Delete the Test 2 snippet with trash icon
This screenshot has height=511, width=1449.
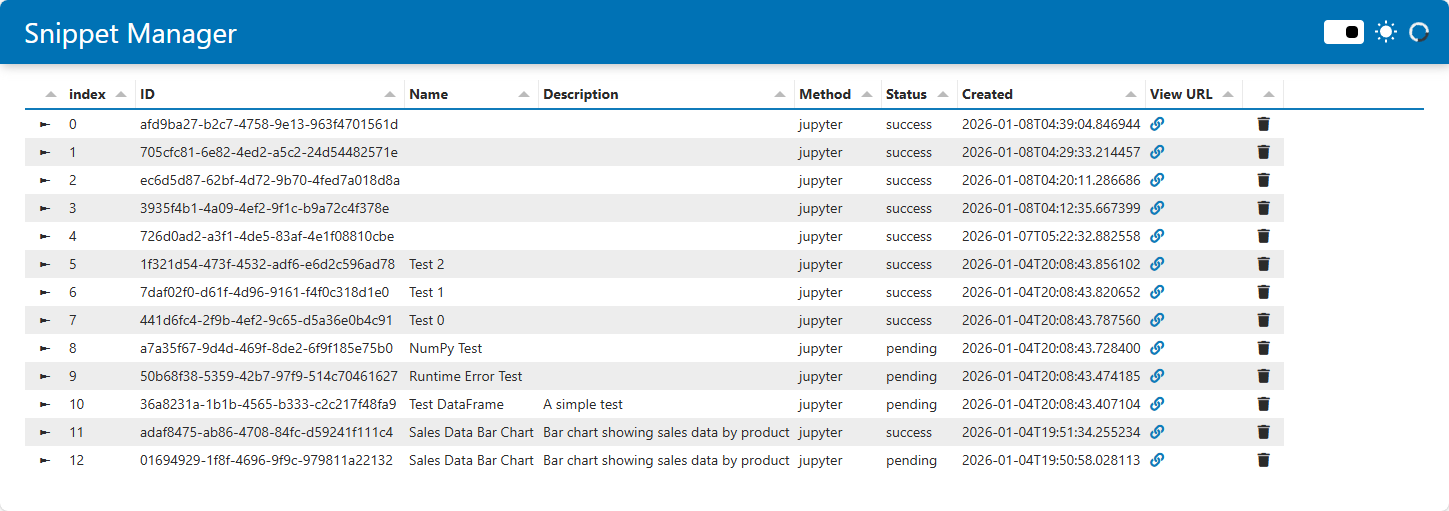1263,264
